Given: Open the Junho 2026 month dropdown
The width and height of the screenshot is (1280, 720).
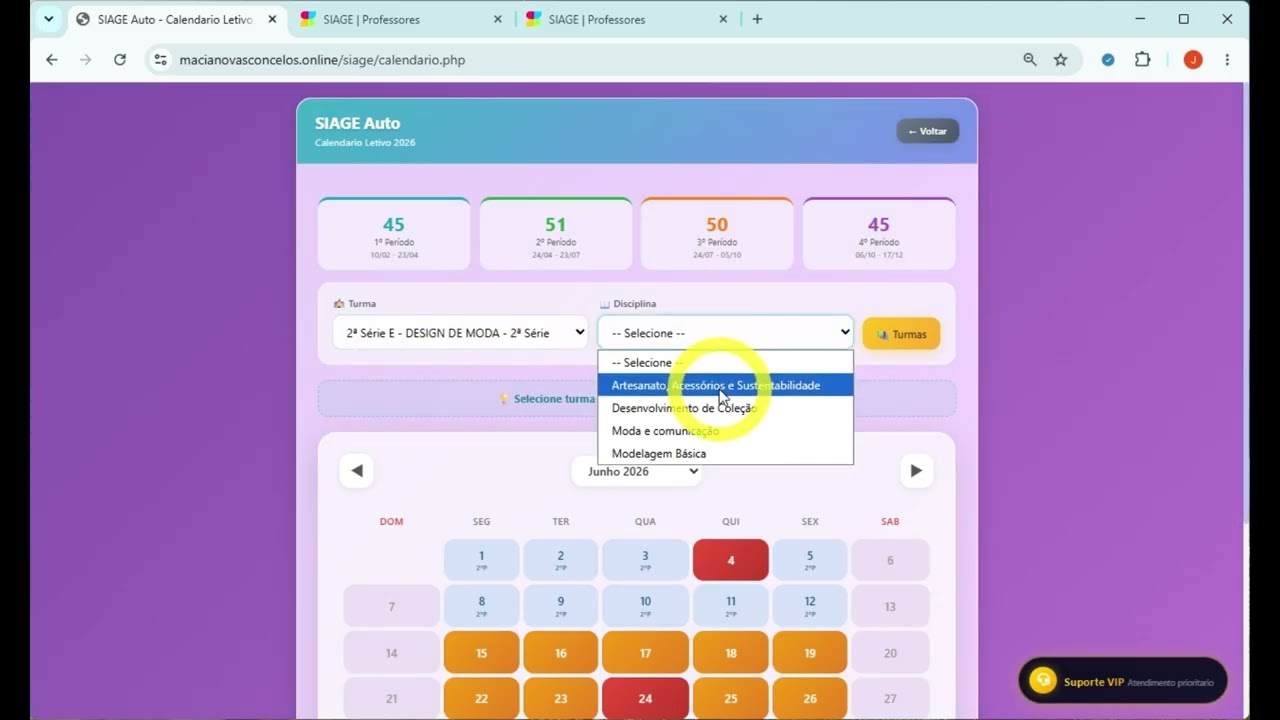Looking at the screenshot, I should 638,471.
